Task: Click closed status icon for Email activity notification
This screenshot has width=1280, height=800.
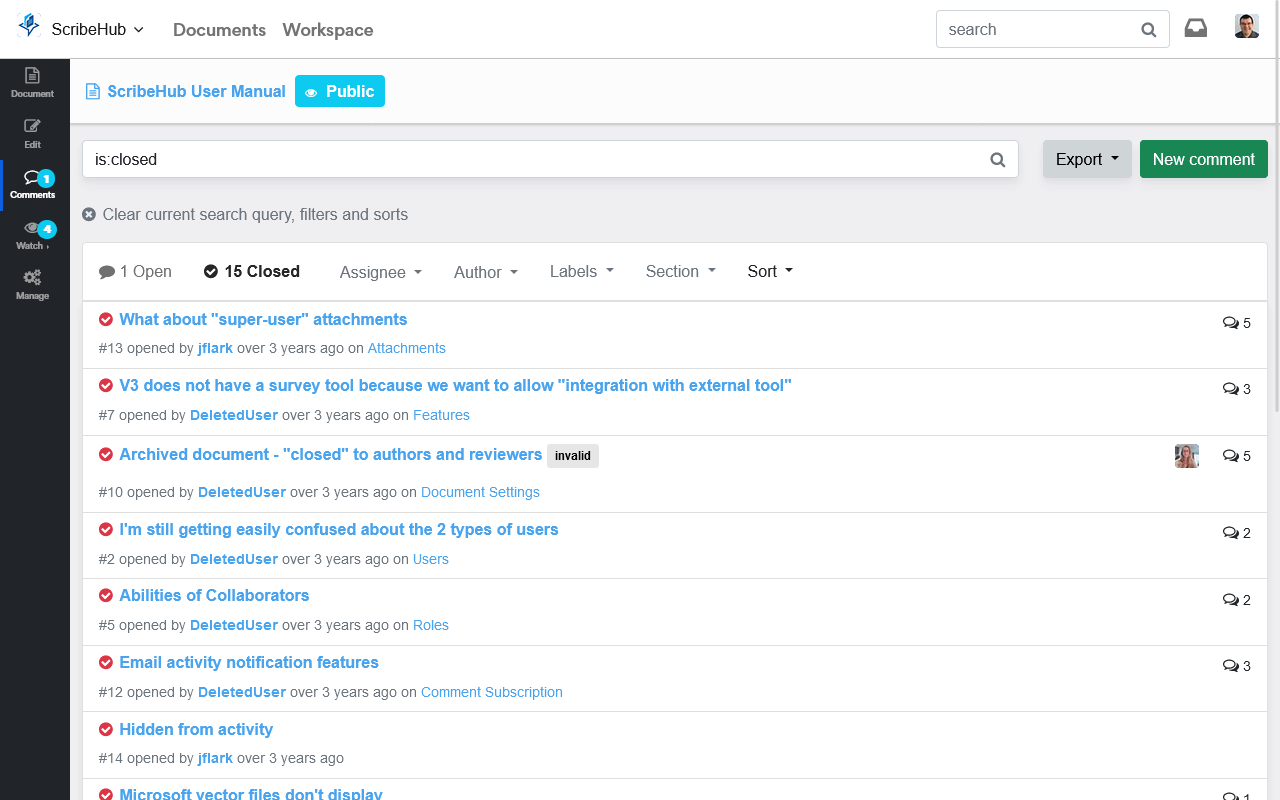Action: click(x=106, y=662)
